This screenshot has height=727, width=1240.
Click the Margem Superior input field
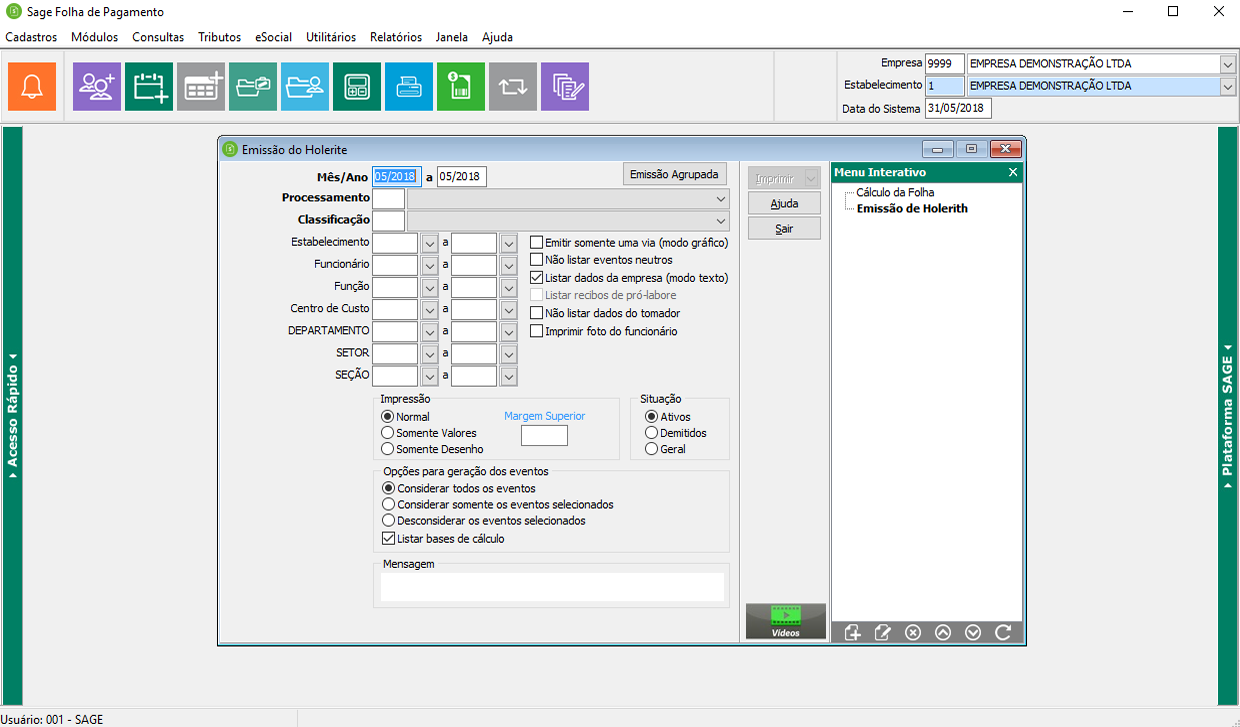544,436
